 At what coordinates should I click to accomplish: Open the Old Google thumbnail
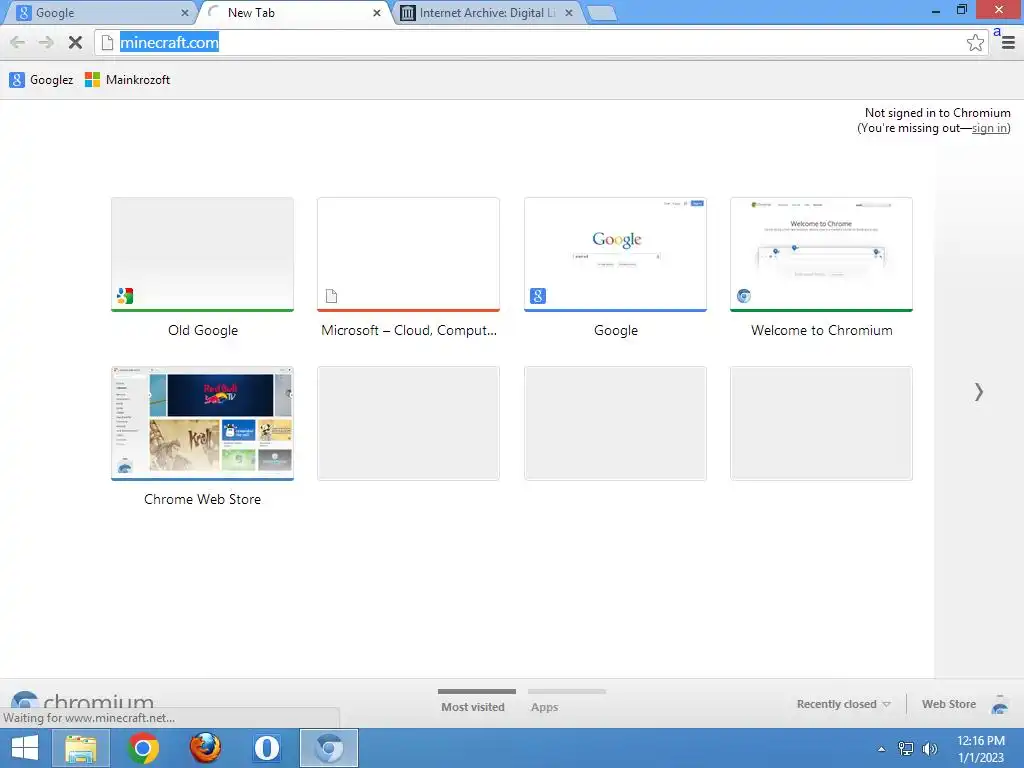pyautogui.click(x=202, y=254)
